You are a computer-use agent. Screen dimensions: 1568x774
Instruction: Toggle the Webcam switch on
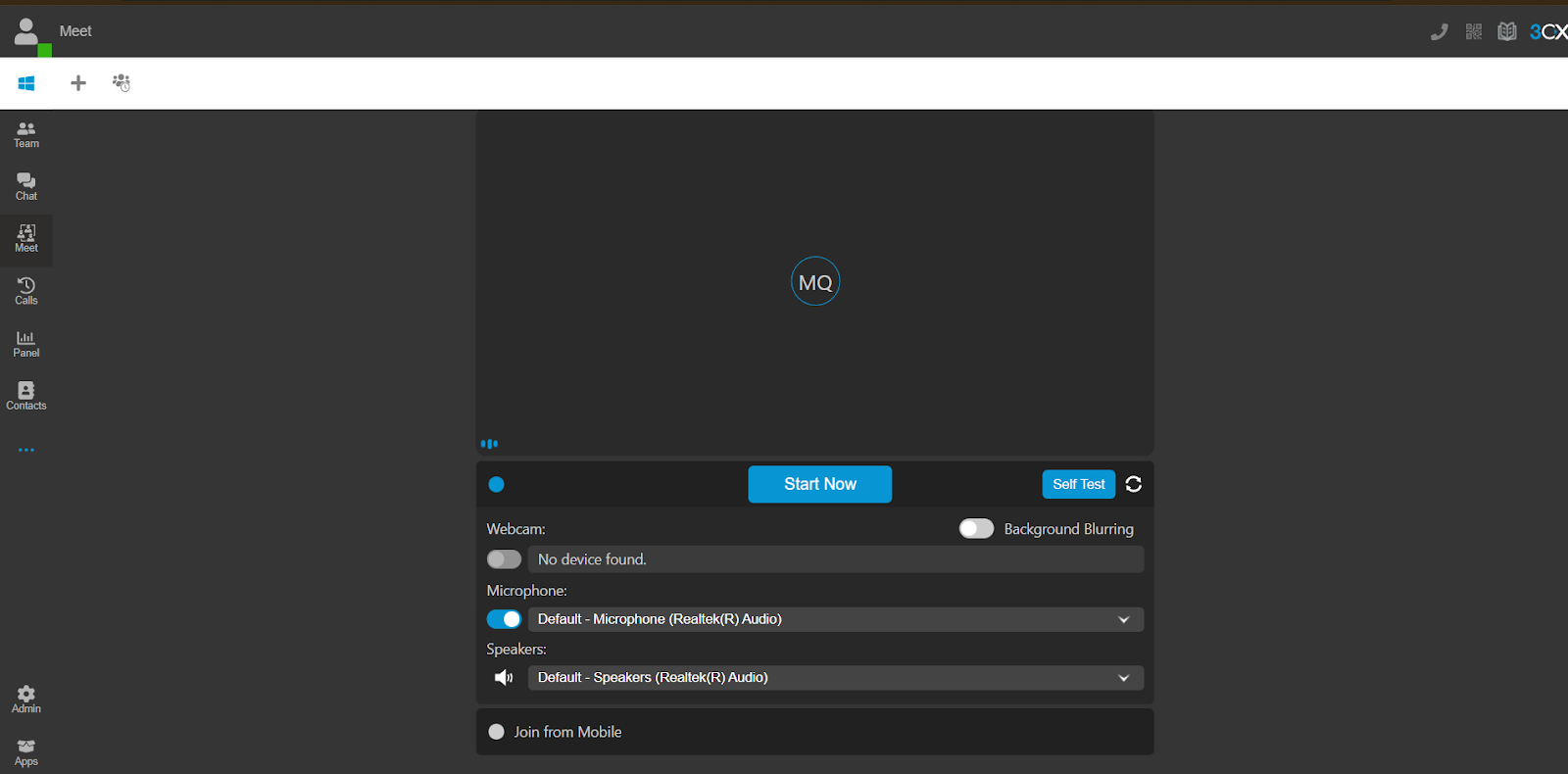504,559
